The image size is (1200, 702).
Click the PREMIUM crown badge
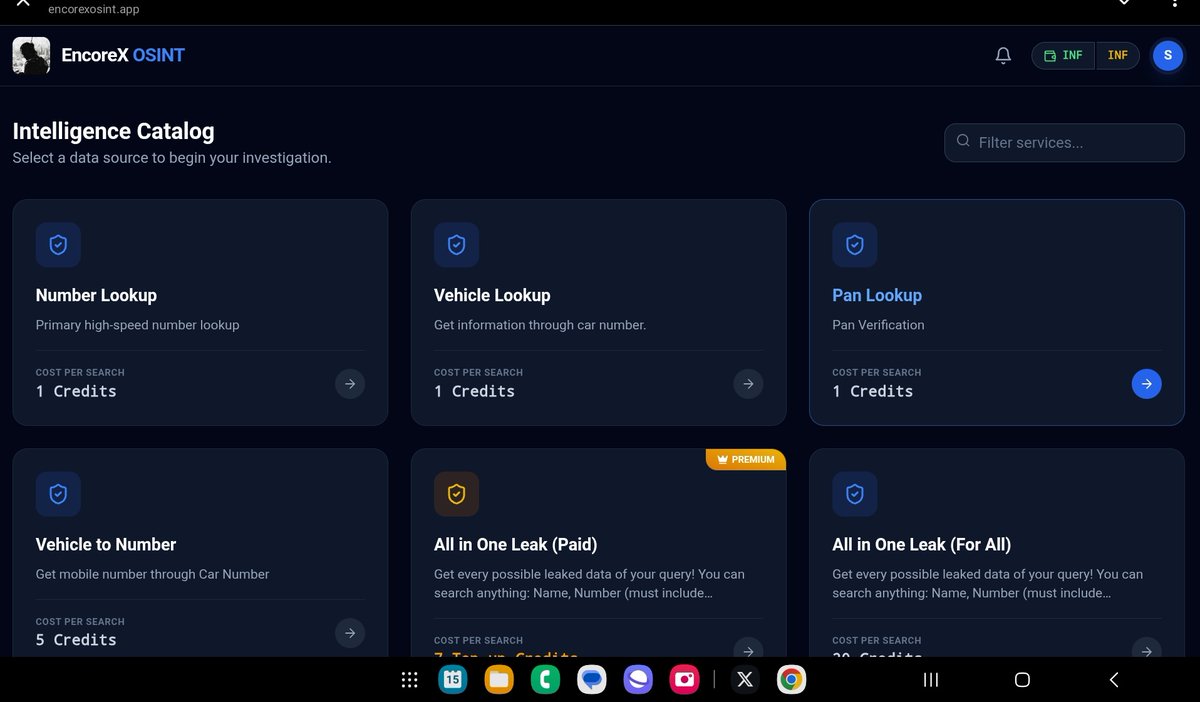pos(746,459)
